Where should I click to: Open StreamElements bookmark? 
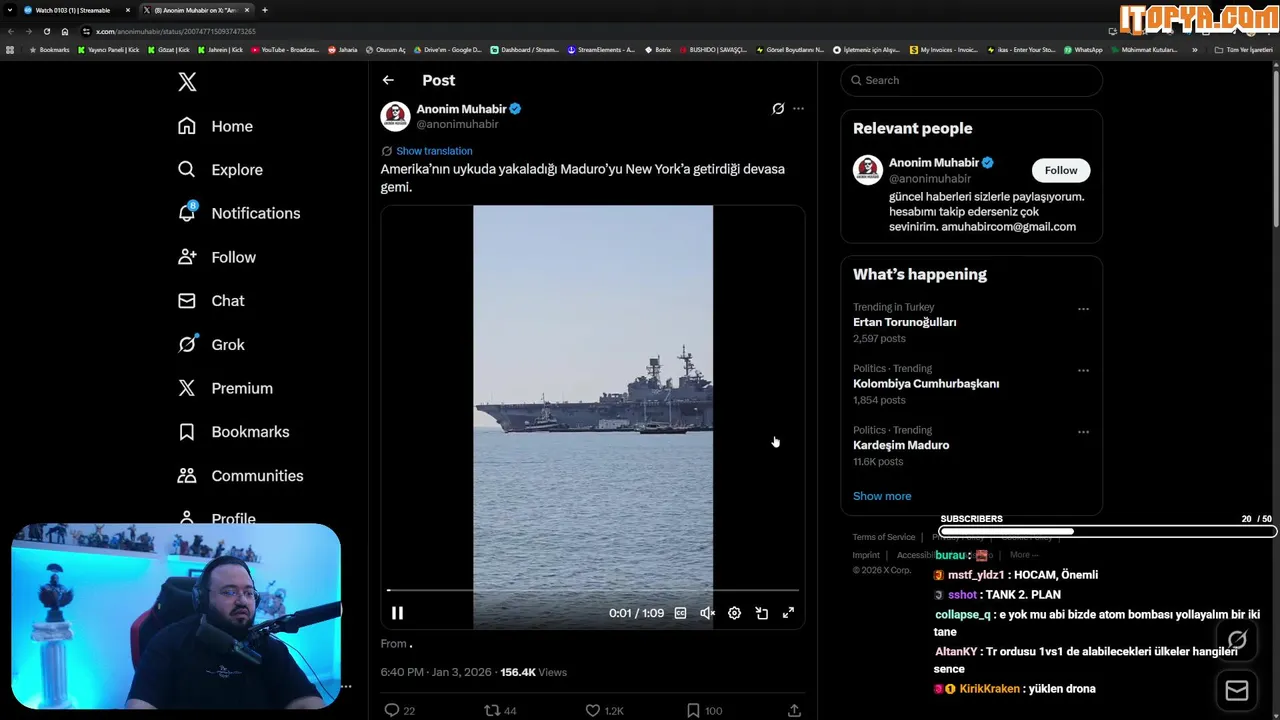[x=601, y=50]
